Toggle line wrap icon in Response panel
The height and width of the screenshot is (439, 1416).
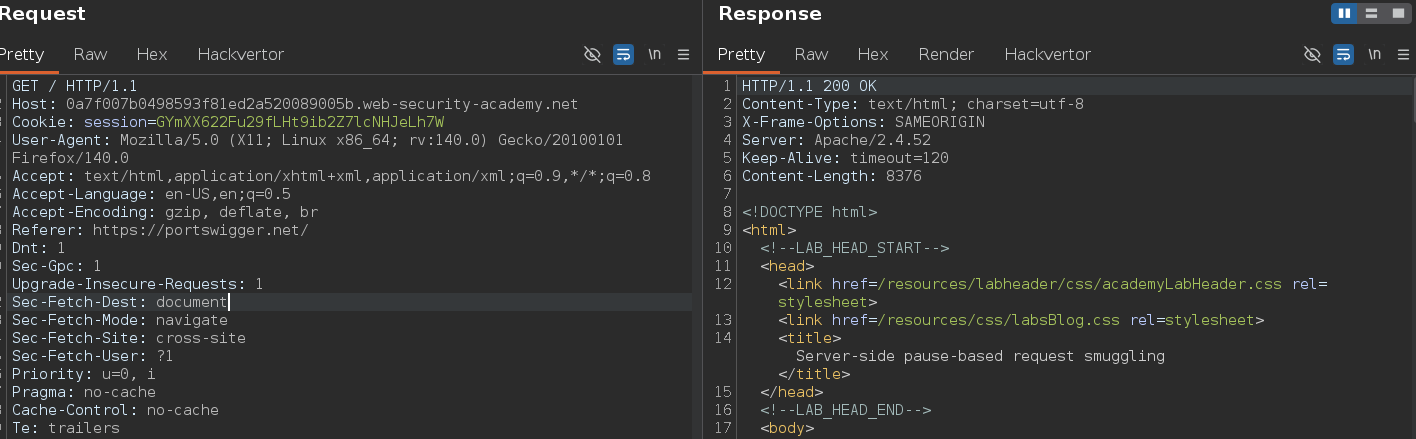tap(1344, 54)
